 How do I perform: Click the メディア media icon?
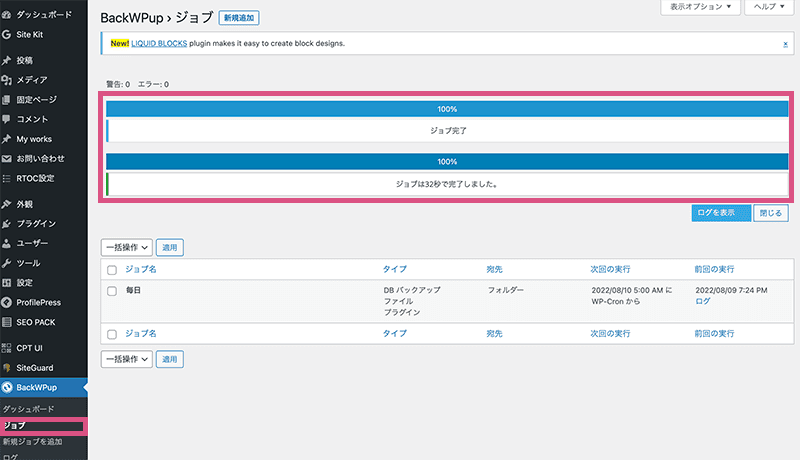(6, 80)
